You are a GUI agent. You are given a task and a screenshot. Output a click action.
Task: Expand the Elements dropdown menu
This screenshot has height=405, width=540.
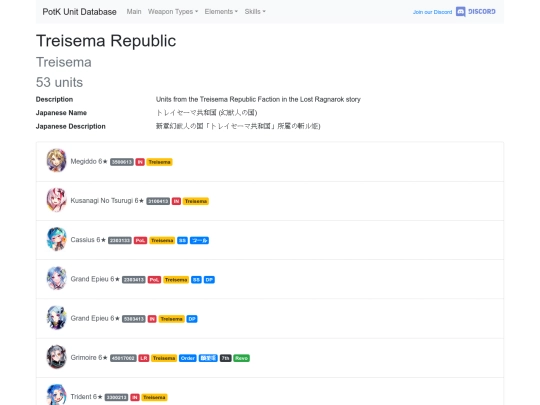(x=221, y=12)
